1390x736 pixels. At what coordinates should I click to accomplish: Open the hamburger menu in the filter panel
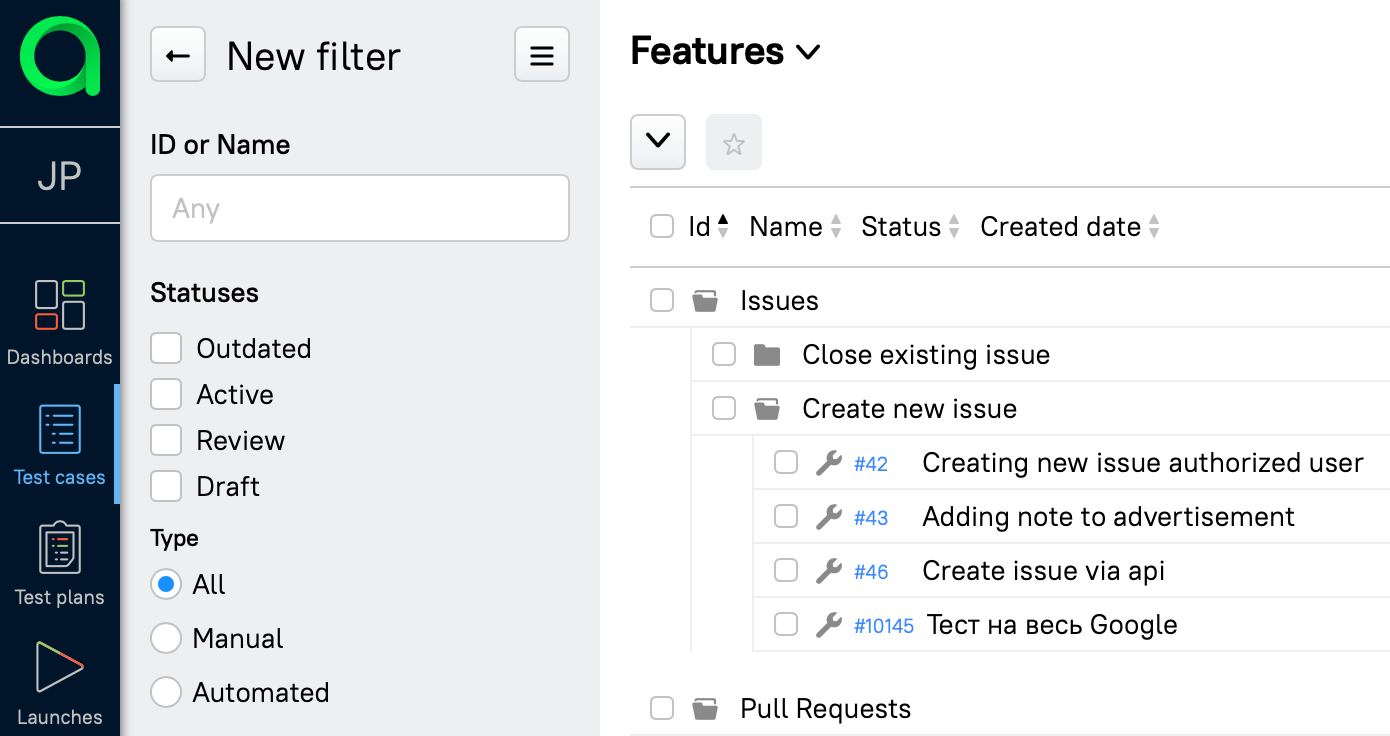[x=541, y=55]
